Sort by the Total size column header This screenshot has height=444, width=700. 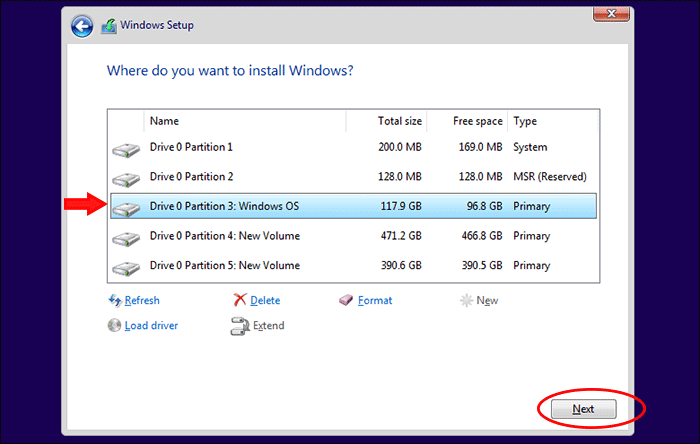point(386,121)
